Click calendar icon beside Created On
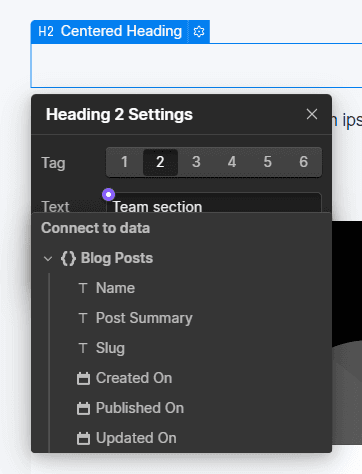The image size is (362, 474). (83, 379)
